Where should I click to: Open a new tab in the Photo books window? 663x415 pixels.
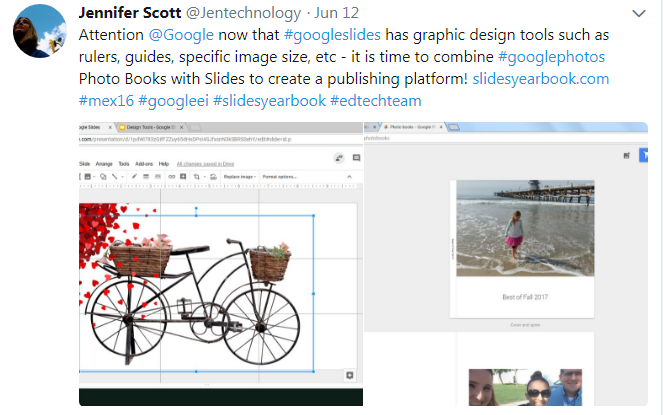click(453, 127)
